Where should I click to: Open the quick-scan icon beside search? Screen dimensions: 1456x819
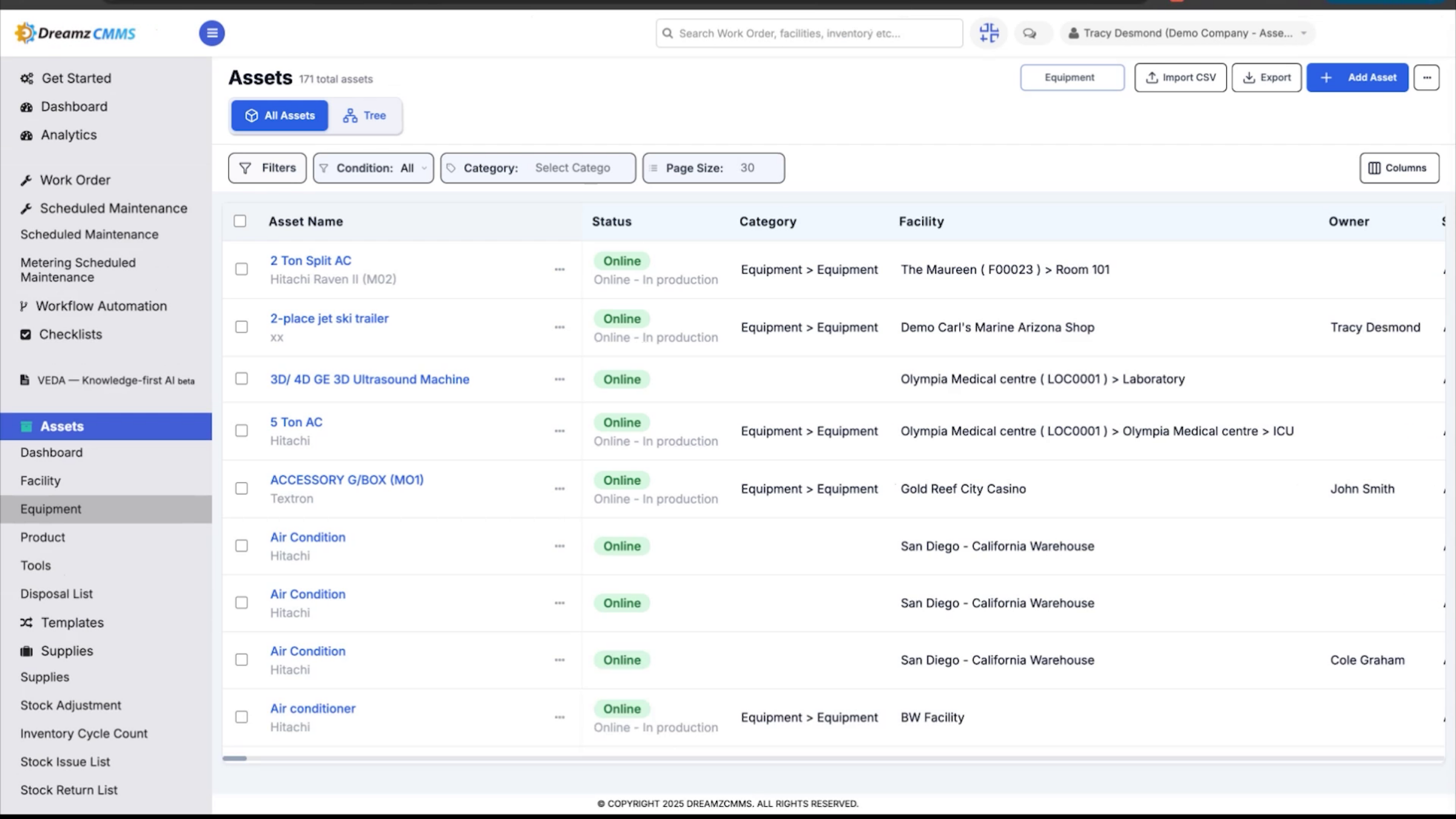(989, 33)
